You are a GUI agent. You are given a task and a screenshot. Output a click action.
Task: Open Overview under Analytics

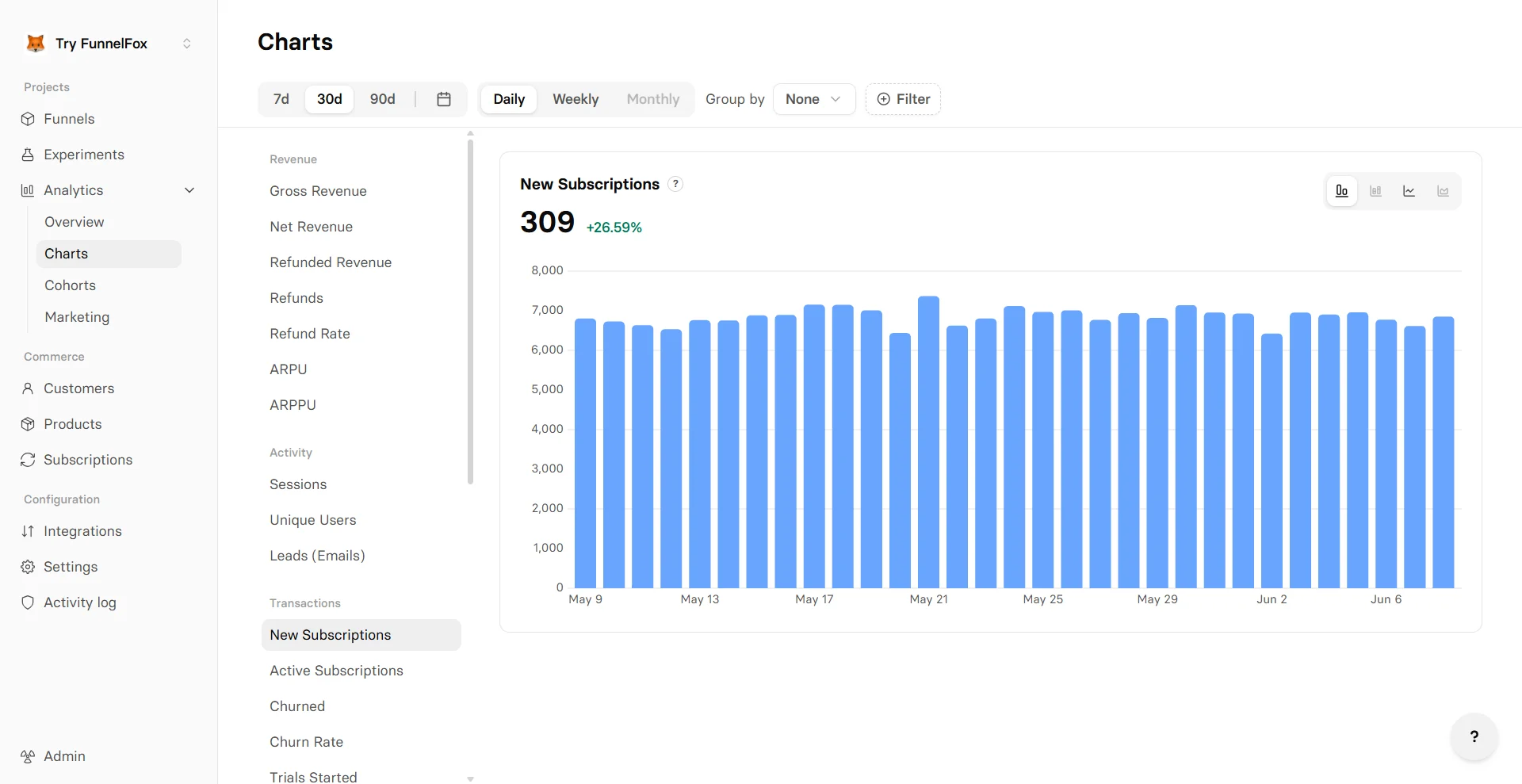(75, 222)
